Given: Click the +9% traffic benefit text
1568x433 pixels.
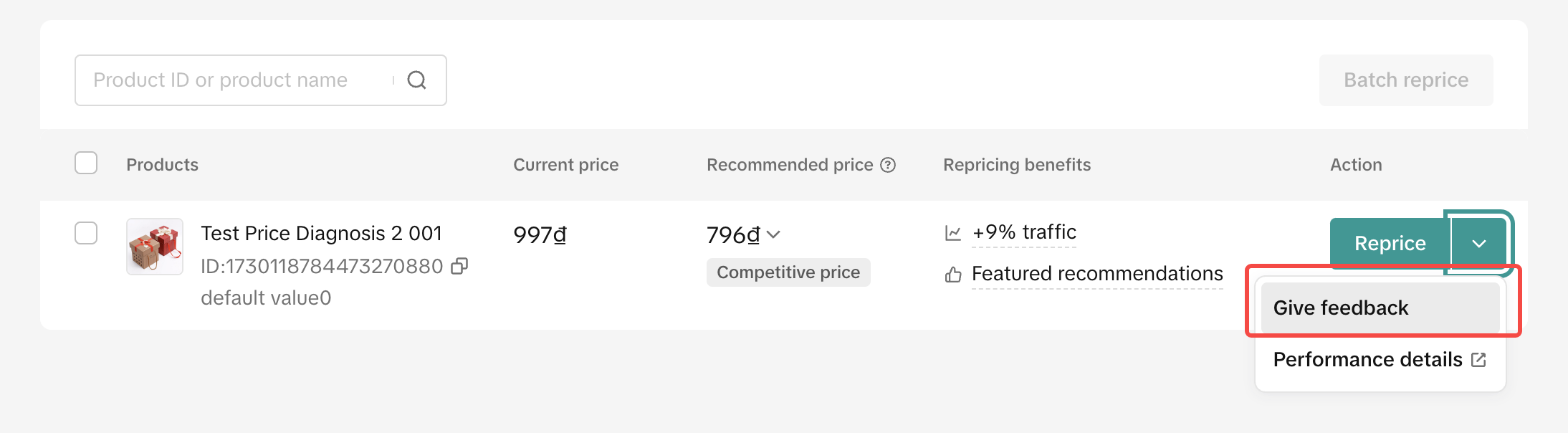Looking at the screenshot, I should [x=1024, y=232].
